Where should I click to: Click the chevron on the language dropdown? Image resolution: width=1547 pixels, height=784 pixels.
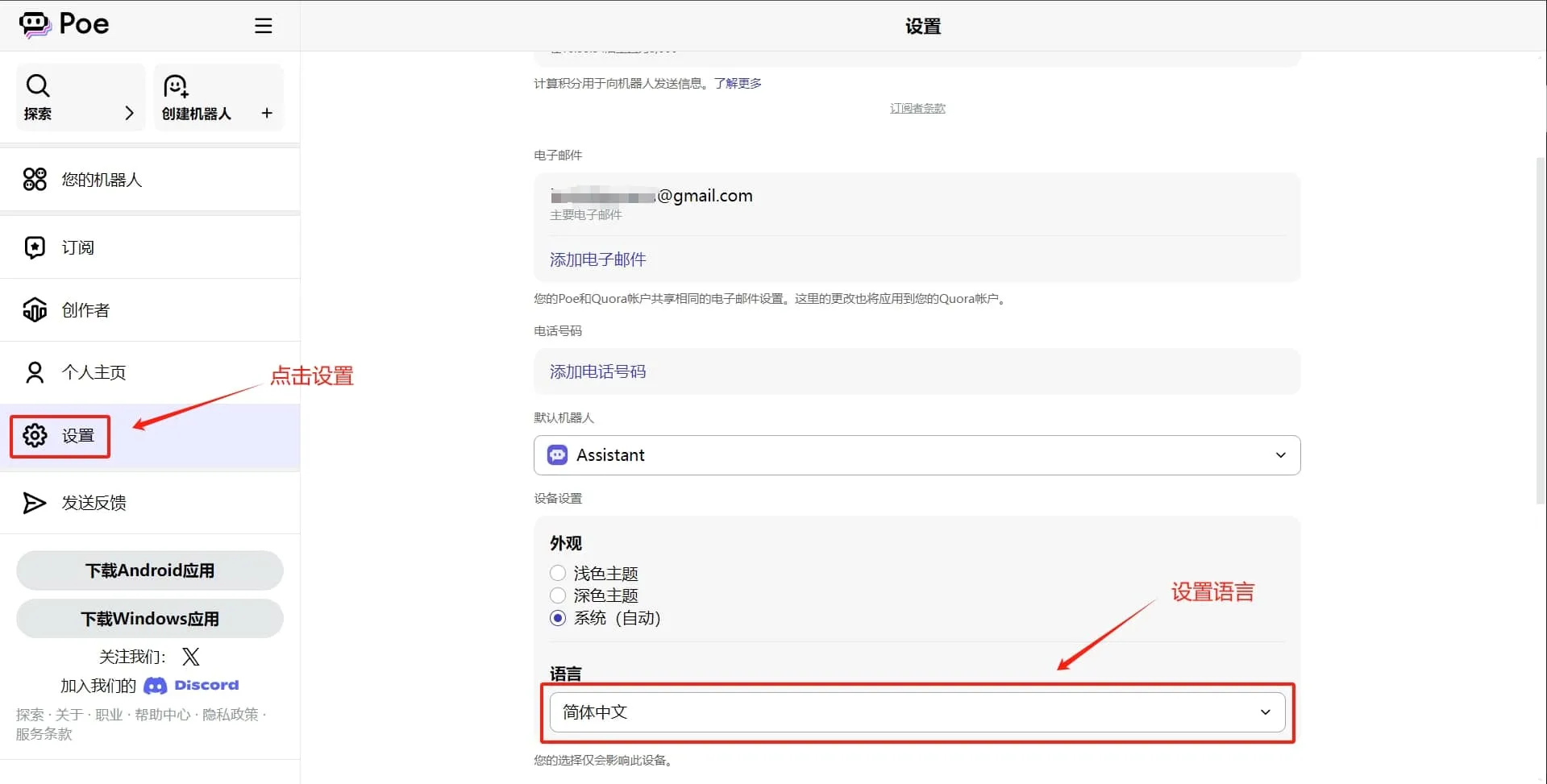(x=1265, y=712)
